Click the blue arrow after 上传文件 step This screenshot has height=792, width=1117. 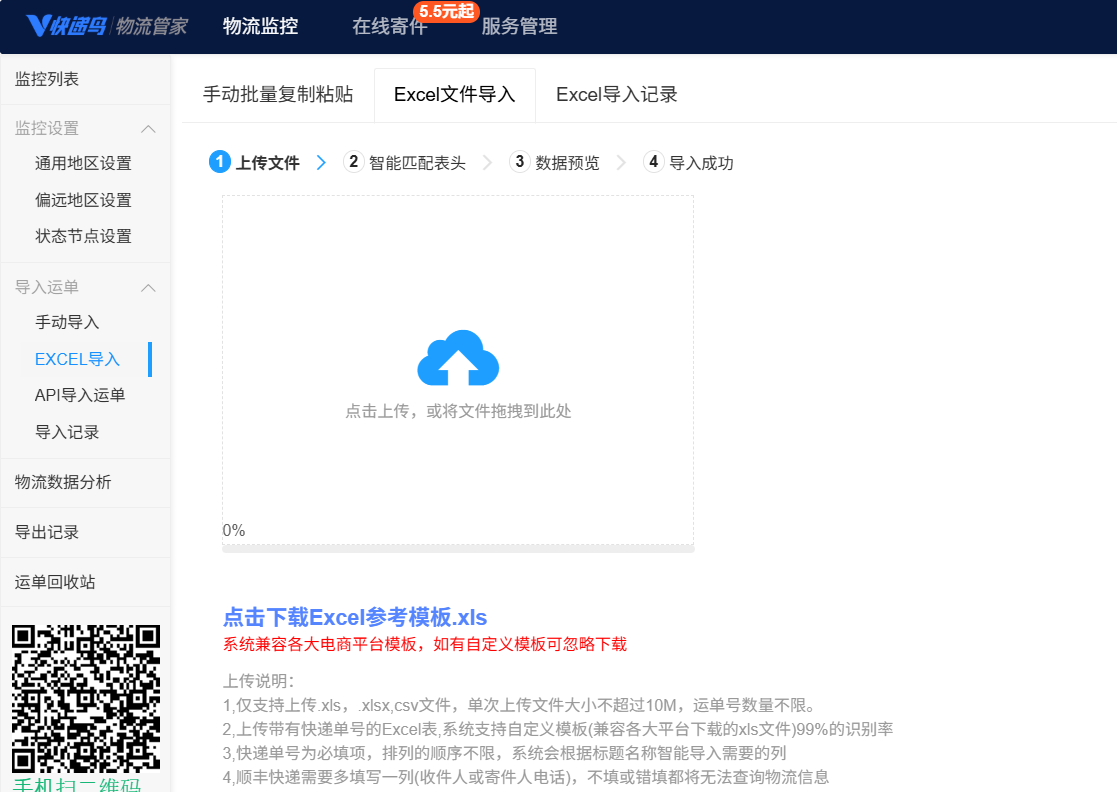(x=321, y=163)
